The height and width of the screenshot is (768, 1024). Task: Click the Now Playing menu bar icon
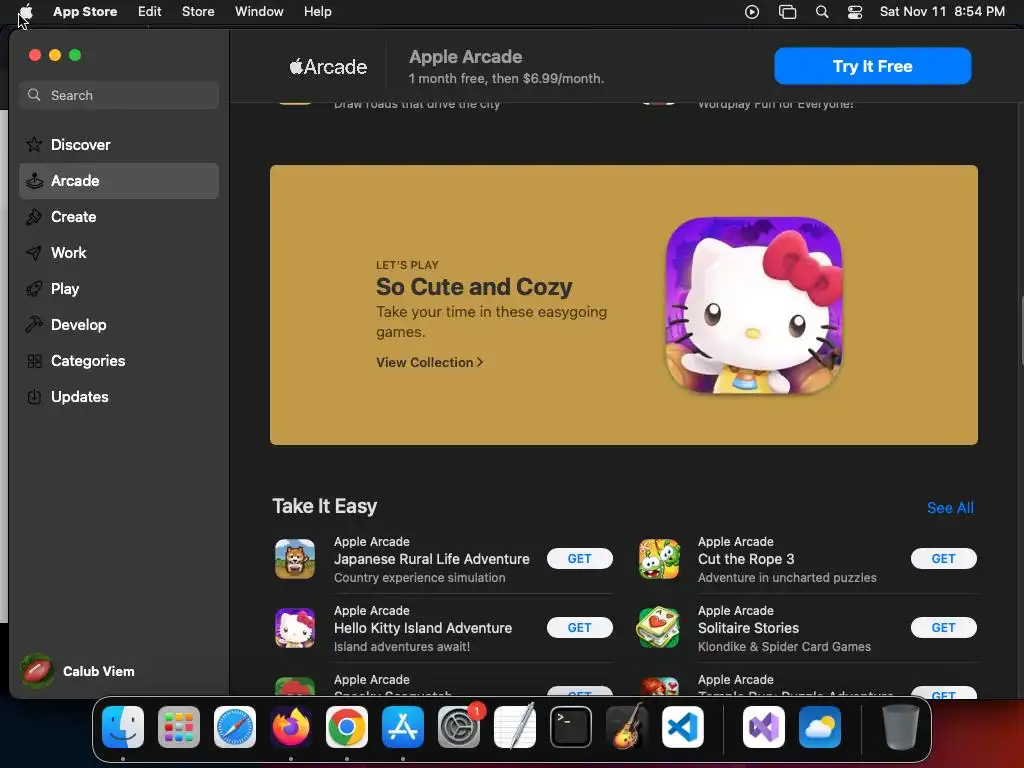(752, 12)
